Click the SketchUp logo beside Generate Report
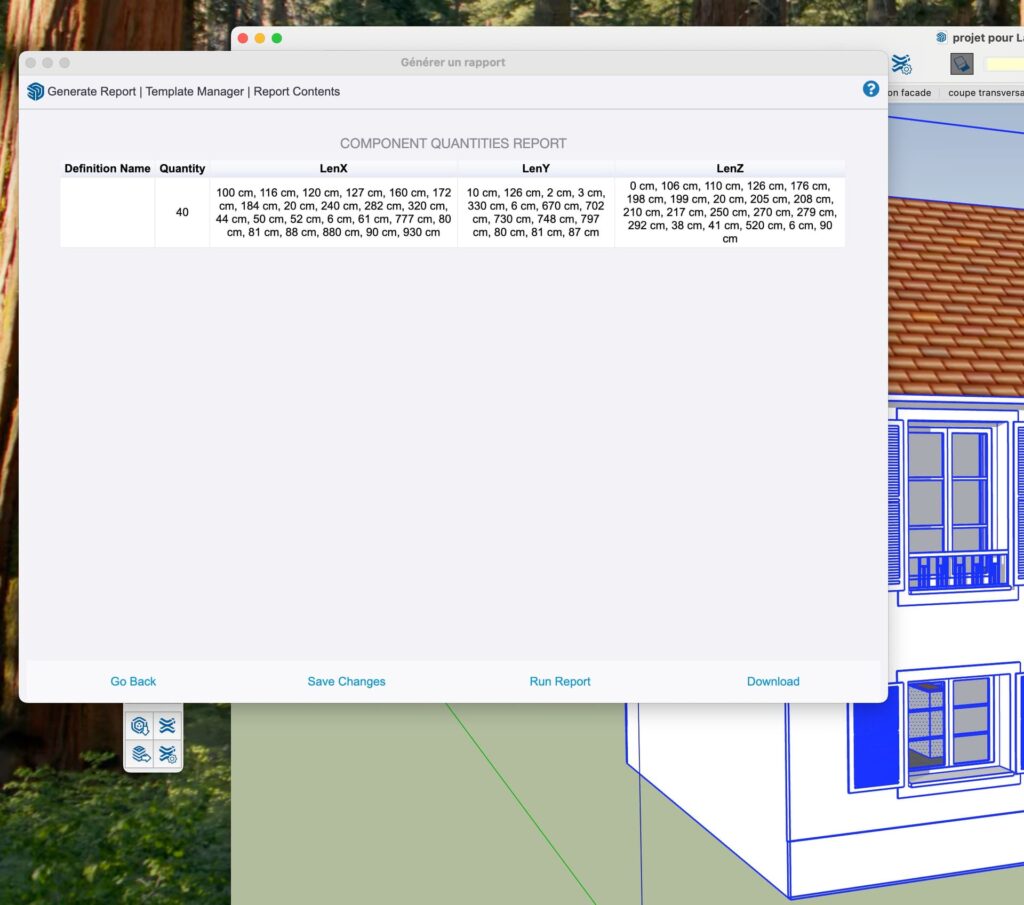 pos(35,91)
